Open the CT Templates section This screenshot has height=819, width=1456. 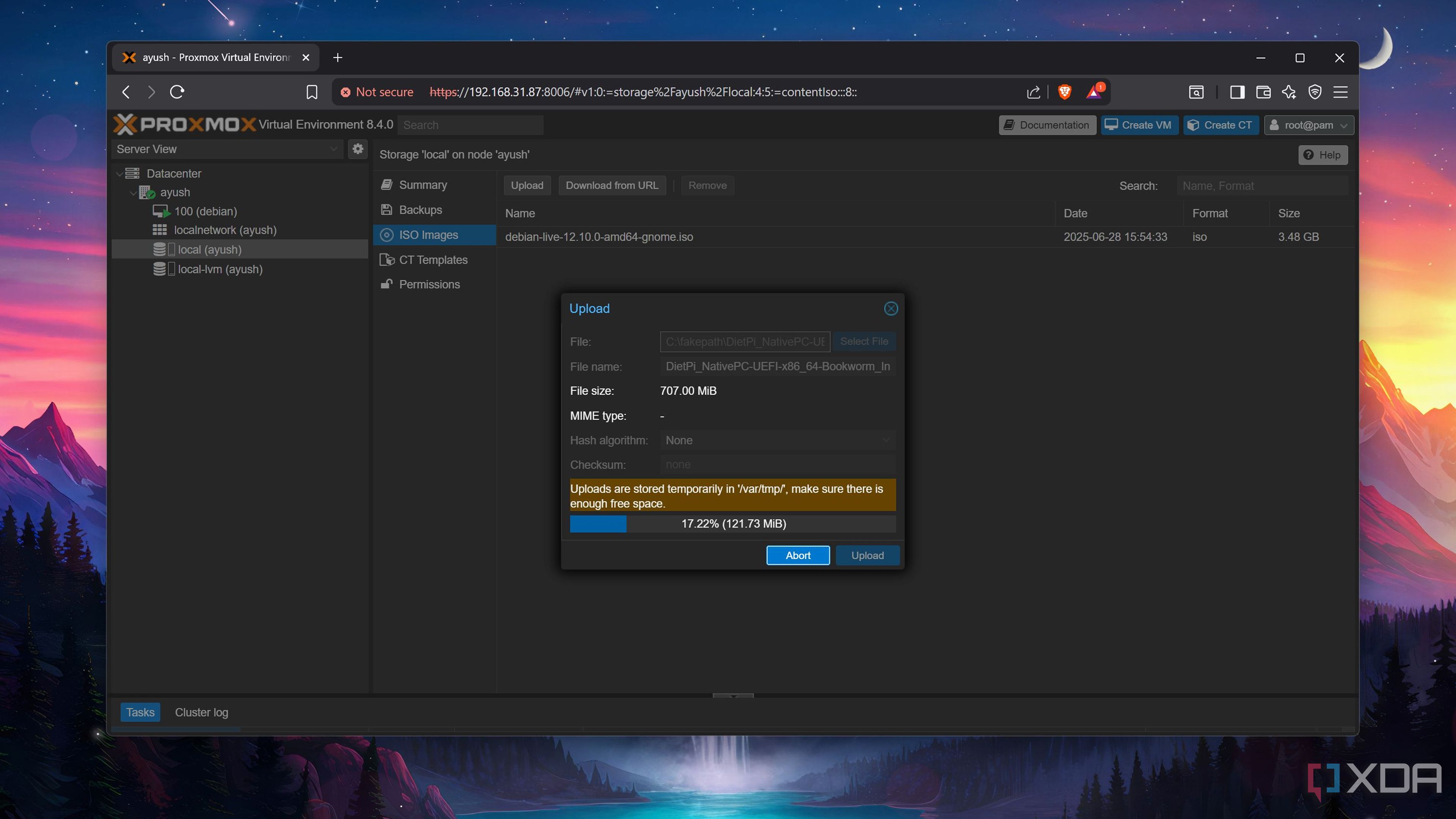point(434,260)
